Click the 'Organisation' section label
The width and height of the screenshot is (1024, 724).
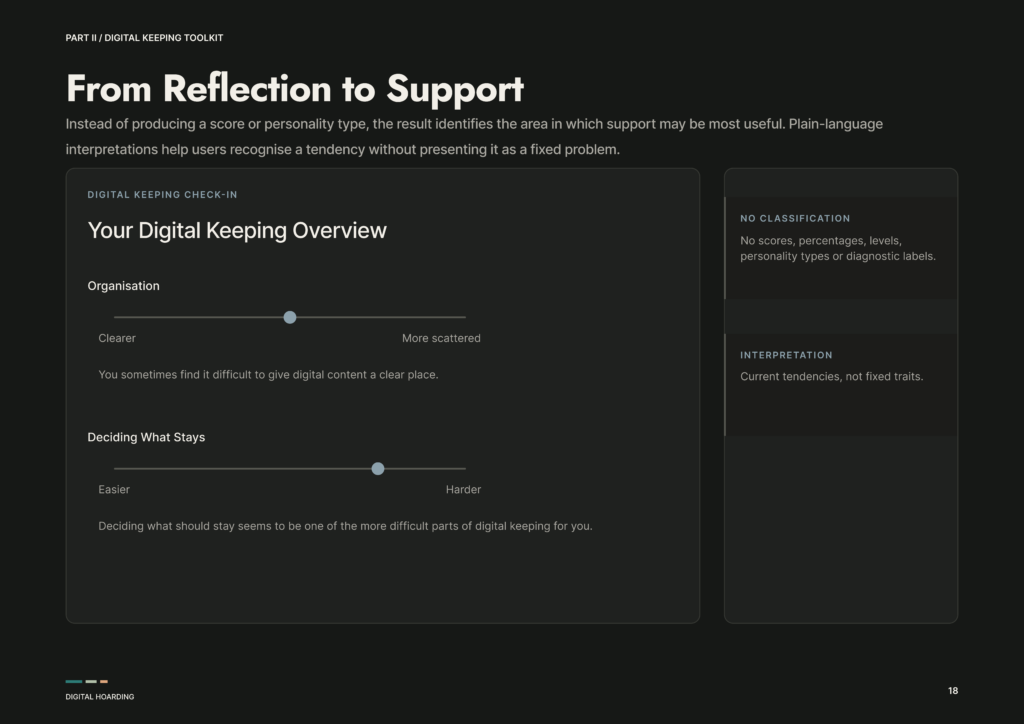(123, 286)
